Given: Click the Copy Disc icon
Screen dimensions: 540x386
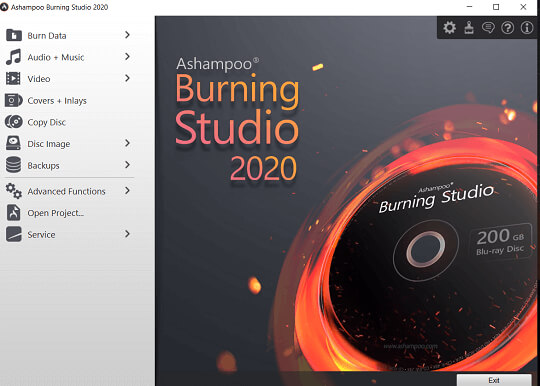Looking at the screenshot, I should click(x=14, y=122).
